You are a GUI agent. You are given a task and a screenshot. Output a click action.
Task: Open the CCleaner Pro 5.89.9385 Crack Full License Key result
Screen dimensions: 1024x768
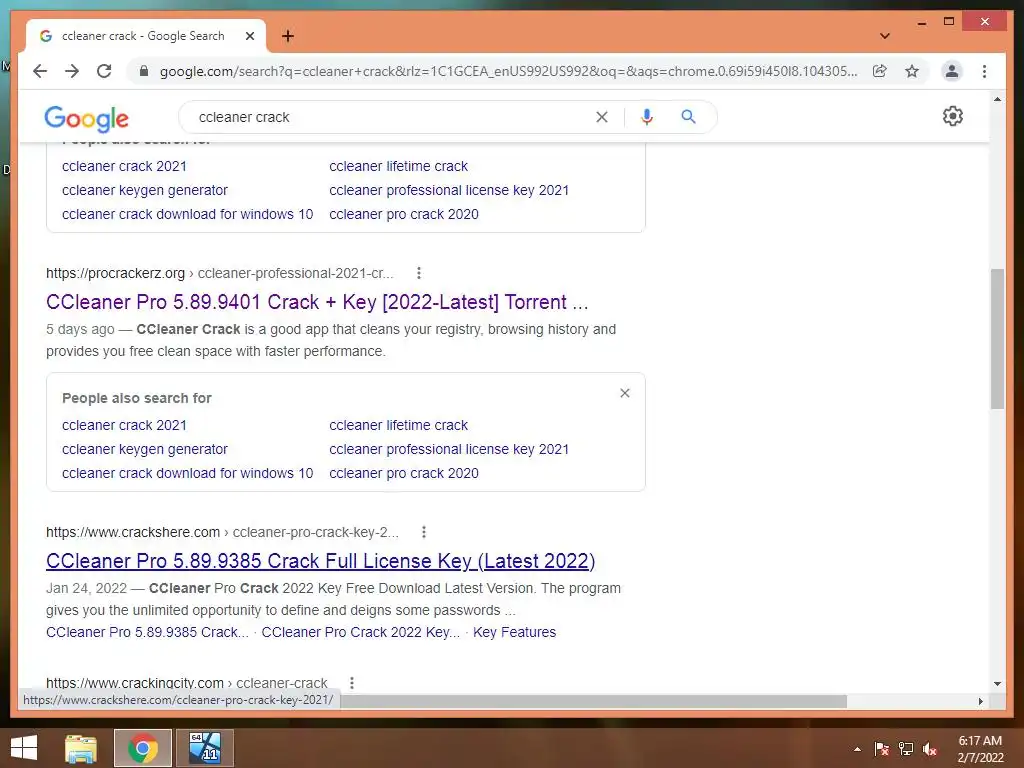pos(320,561)
